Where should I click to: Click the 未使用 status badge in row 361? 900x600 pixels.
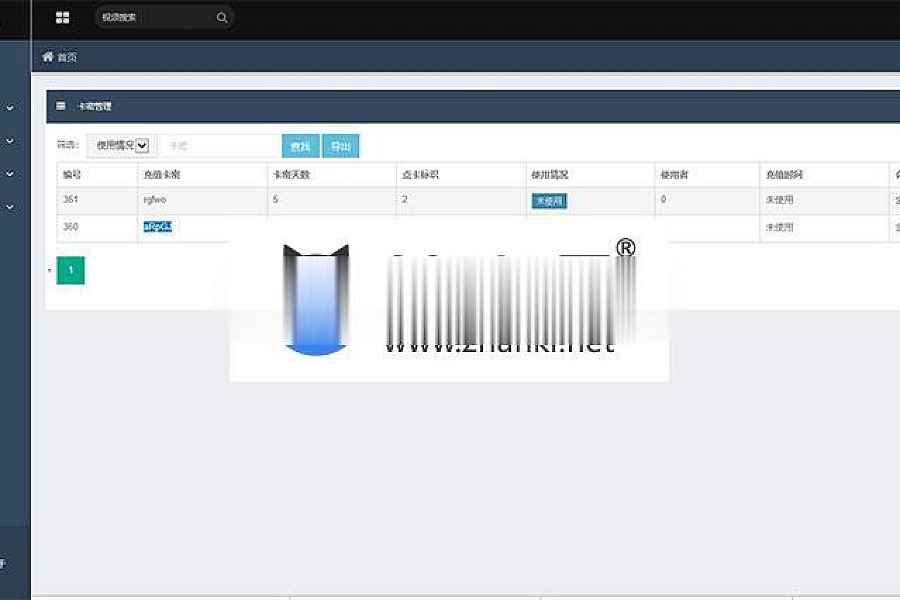pyautogui.click(x=549, y=201)
